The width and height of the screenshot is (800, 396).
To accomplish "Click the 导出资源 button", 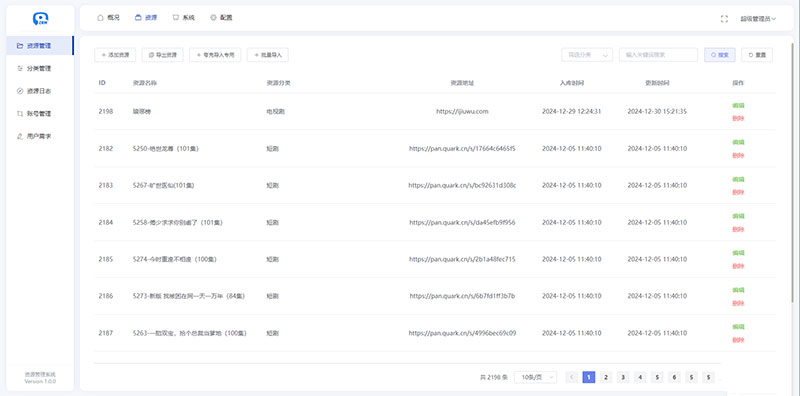I will pyautogui.click(x=162, y=55).
